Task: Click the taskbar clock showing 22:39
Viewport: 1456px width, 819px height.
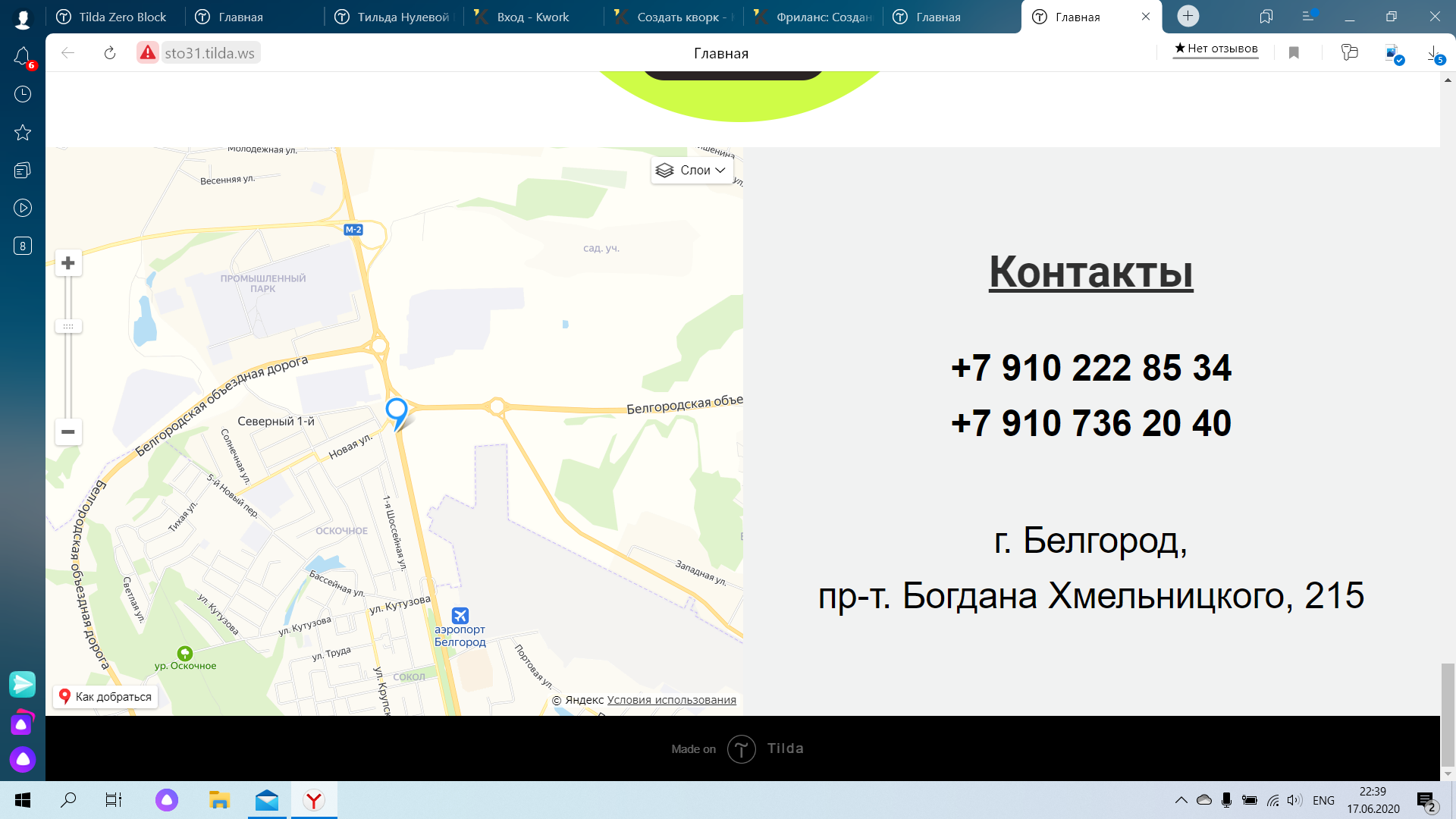Action: pos(1373,800)
